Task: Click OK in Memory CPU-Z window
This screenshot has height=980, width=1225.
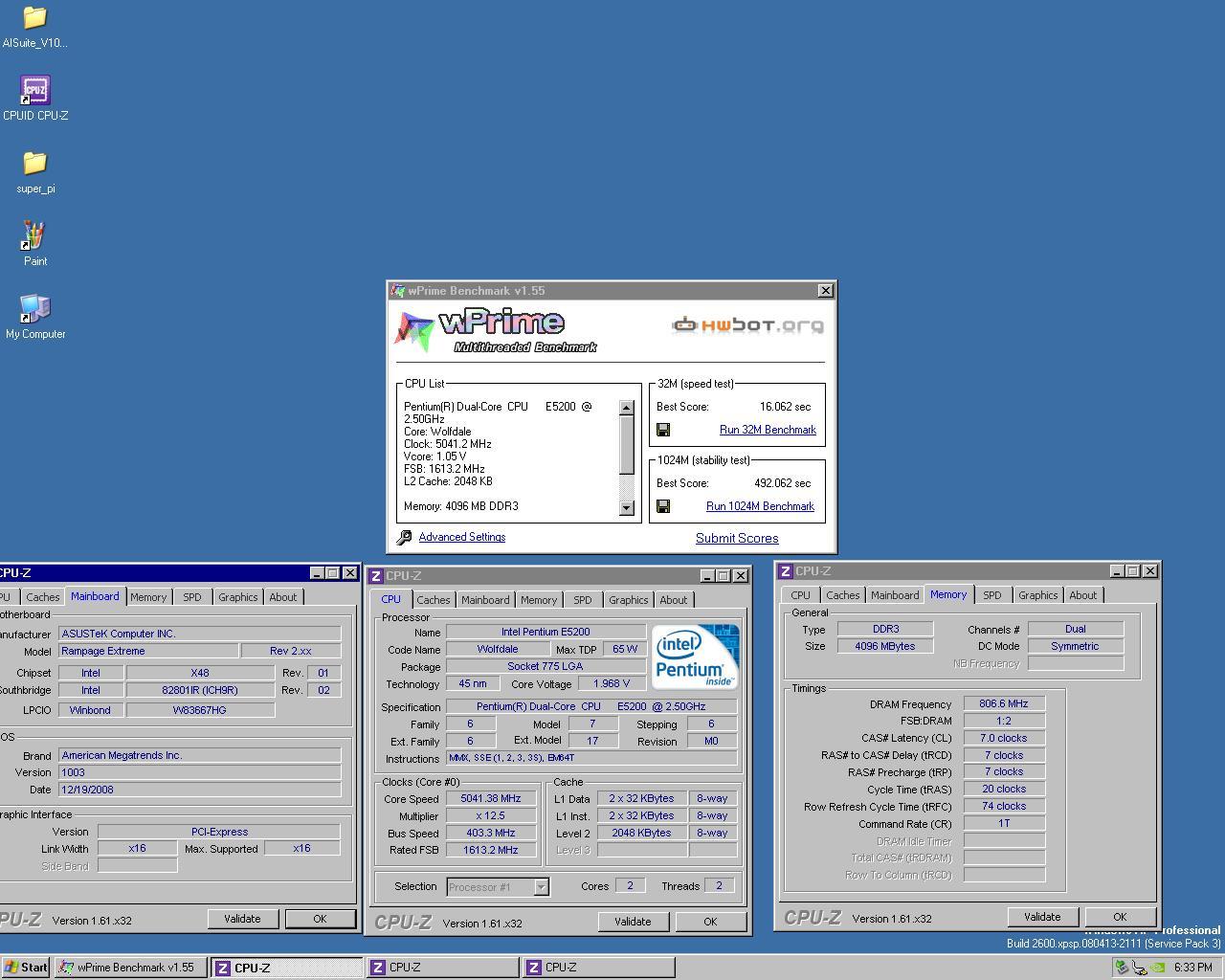Action: pos(1120,917)
